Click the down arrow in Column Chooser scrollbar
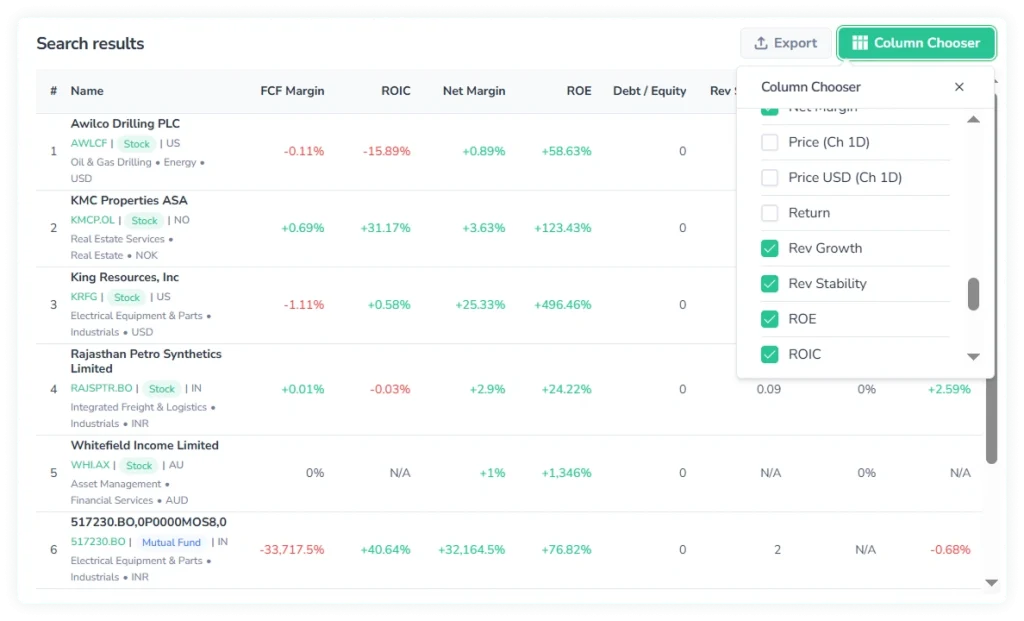The width and height of the screenshot is (1024, 621). pos(973,357)
